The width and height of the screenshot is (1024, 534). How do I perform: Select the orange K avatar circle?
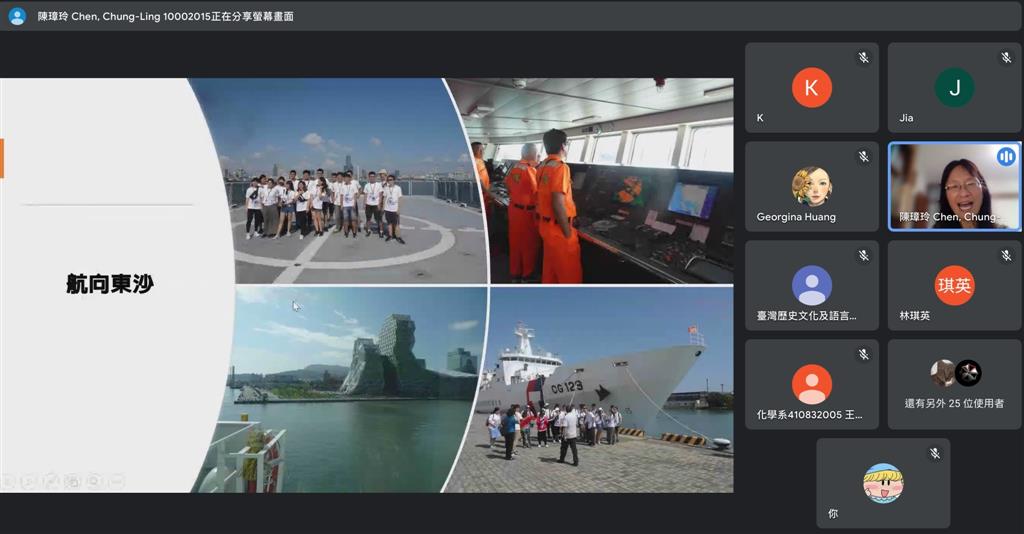coord(811,88)
